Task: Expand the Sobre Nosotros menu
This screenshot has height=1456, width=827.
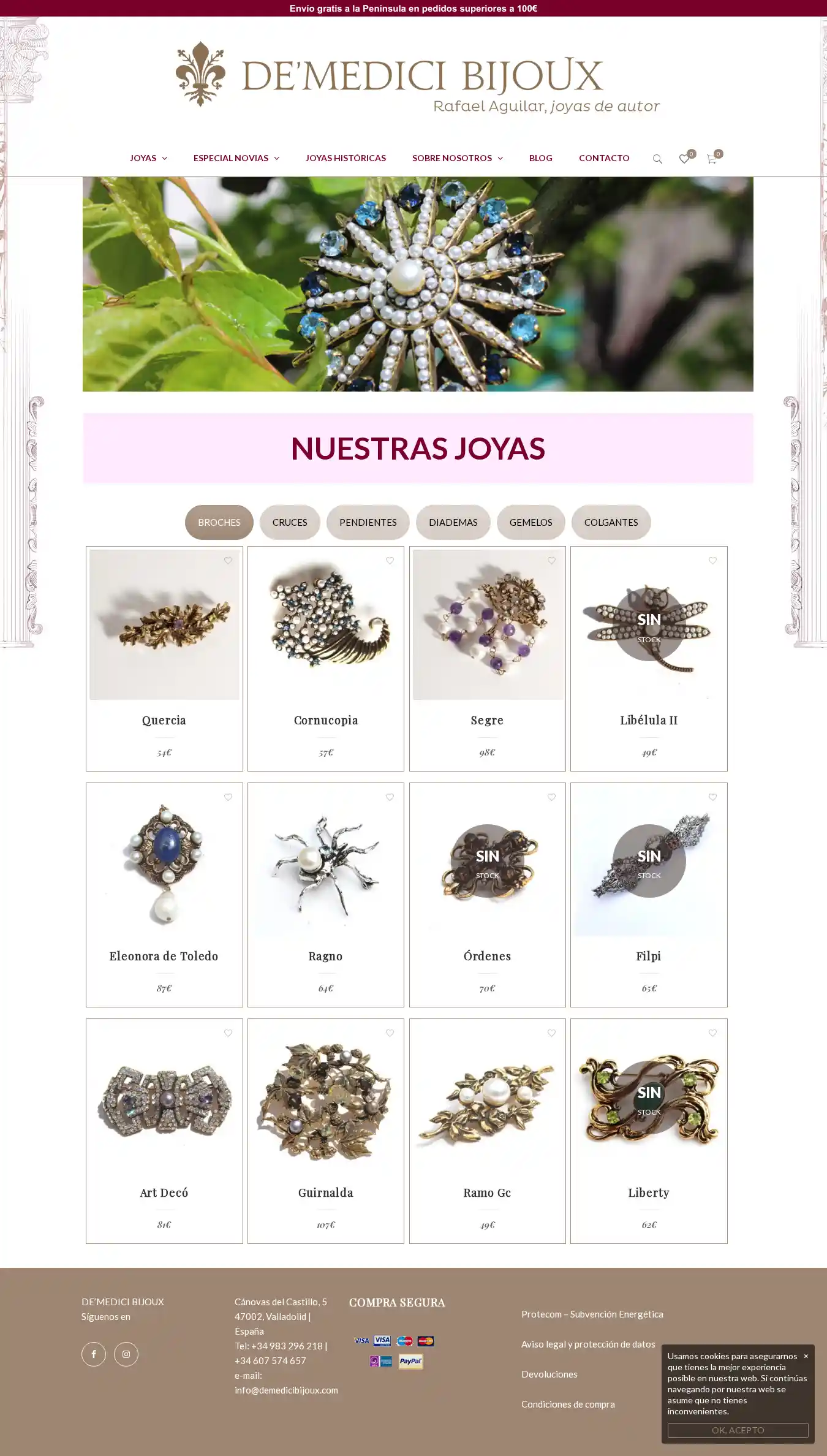Action: (x=458, y=158)
